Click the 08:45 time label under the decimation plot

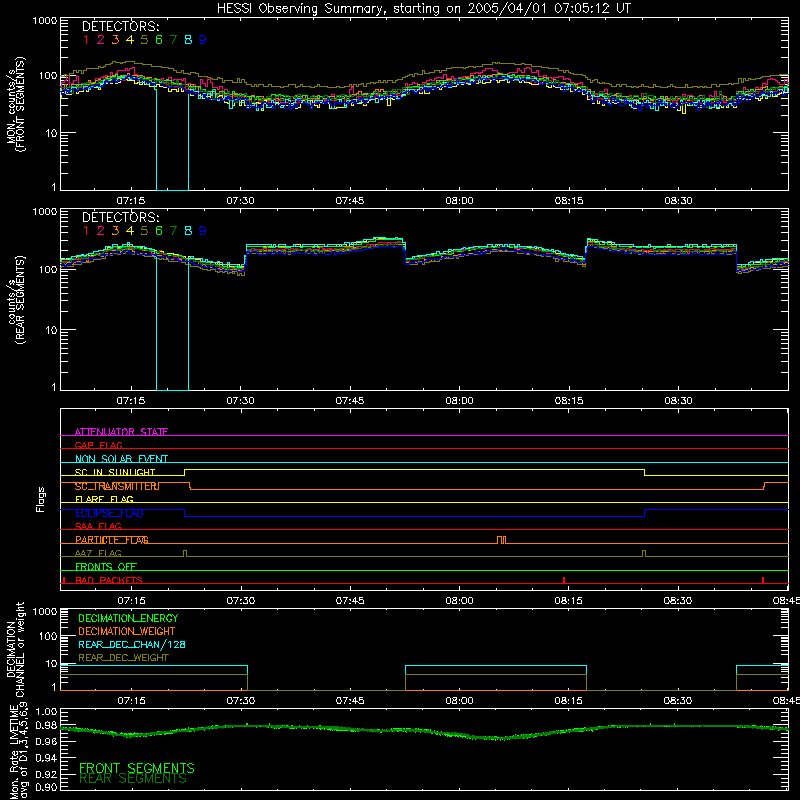coord(786,701)
